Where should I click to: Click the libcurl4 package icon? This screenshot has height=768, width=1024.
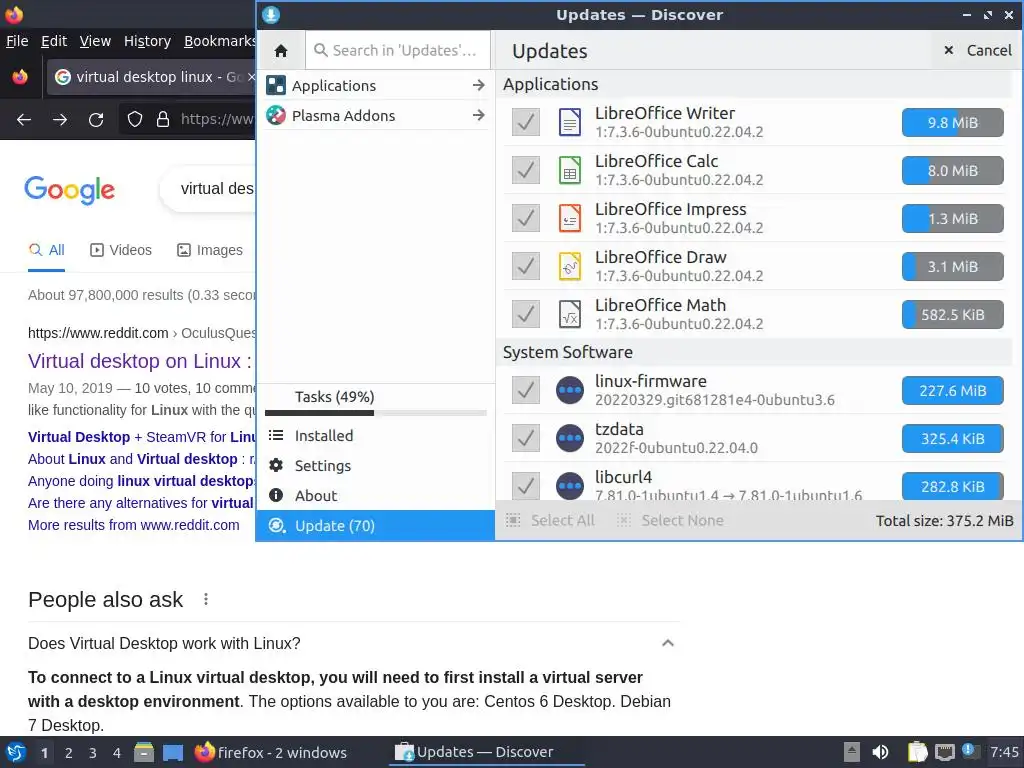coord(569,486)
